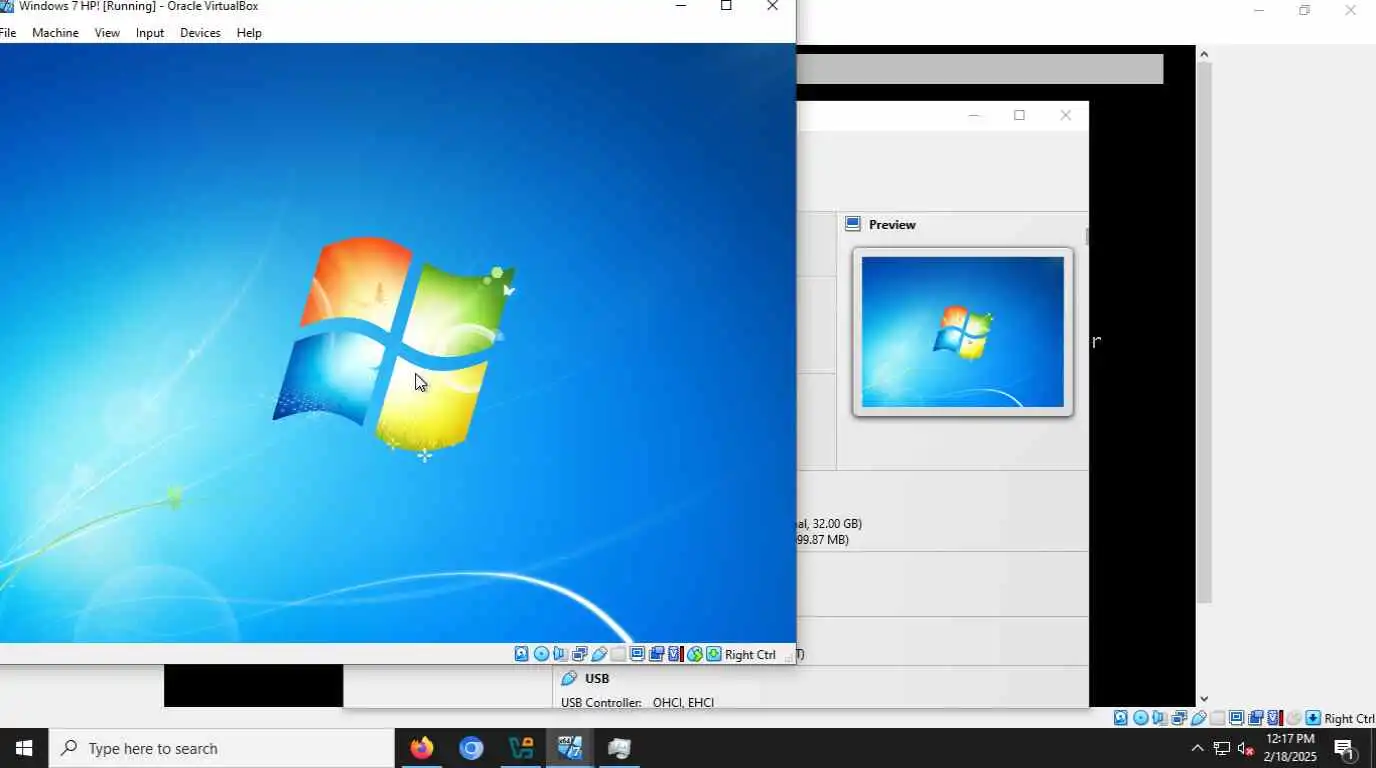
Task: Click keyboard capture icon beside Right Ctrl in Windows 7 HP
Action: coord(714,654)
